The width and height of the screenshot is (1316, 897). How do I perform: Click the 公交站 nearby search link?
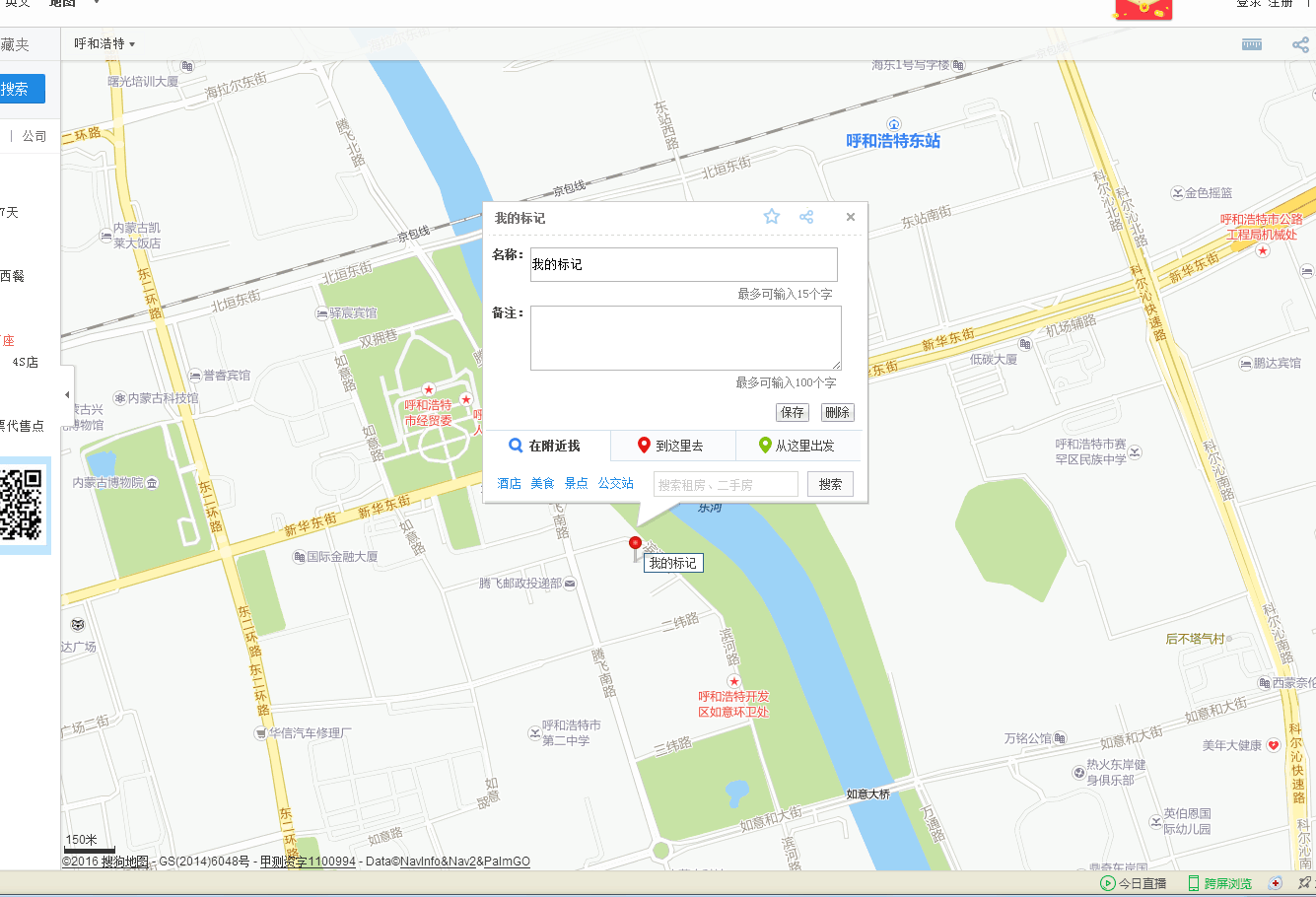click(x=615, y=483)
